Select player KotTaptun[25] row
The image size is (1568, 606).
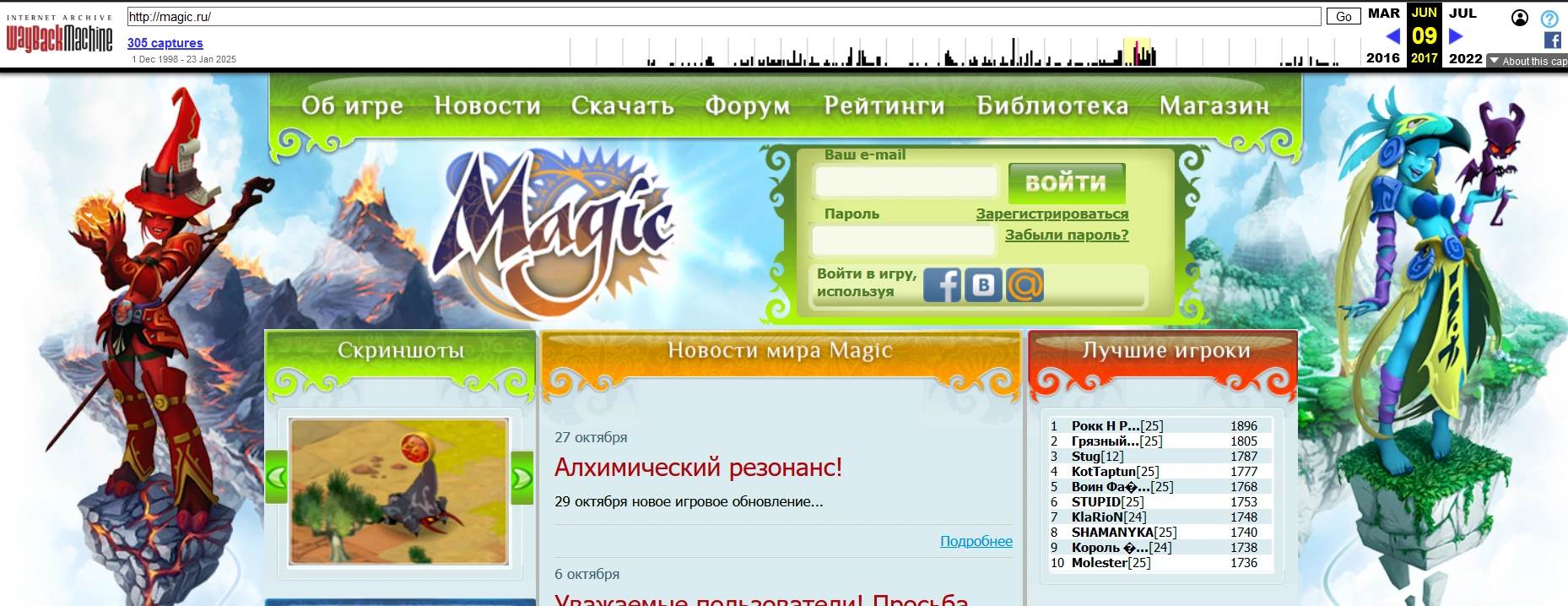(1160, 472)
